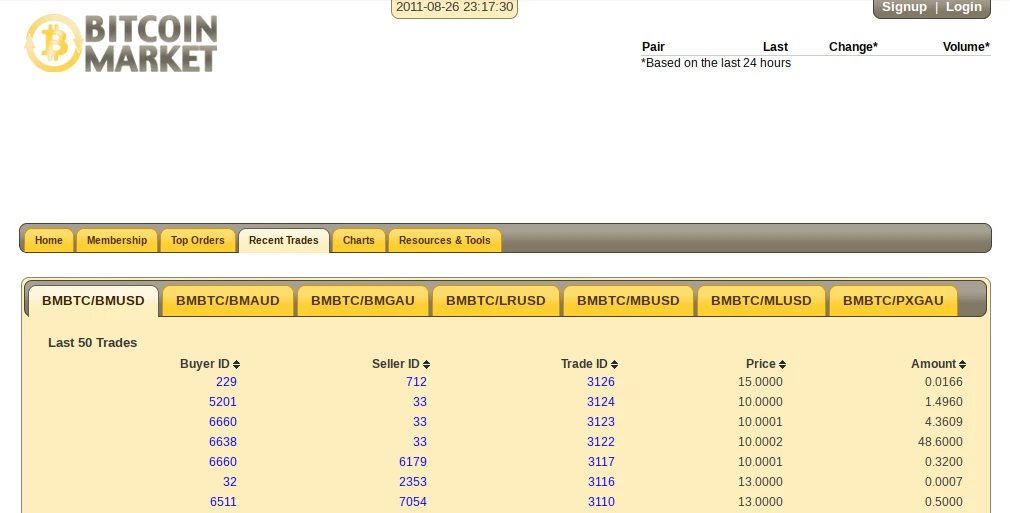Open trade ID 3123
The height and width of the screenshot is (513, 1010).
pos(601,422)
